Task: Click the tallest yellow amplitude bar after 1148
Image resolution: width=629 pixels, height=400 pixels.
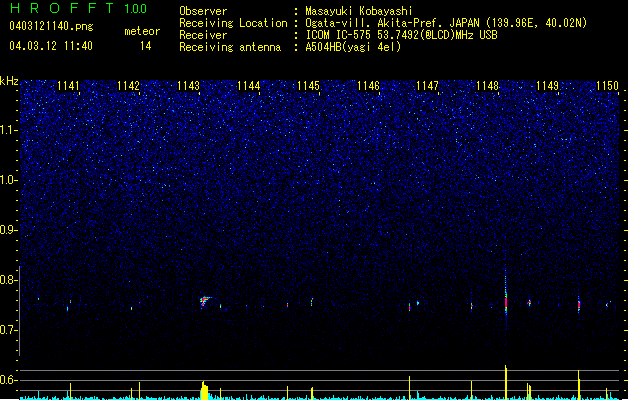Action: point(506,382)
